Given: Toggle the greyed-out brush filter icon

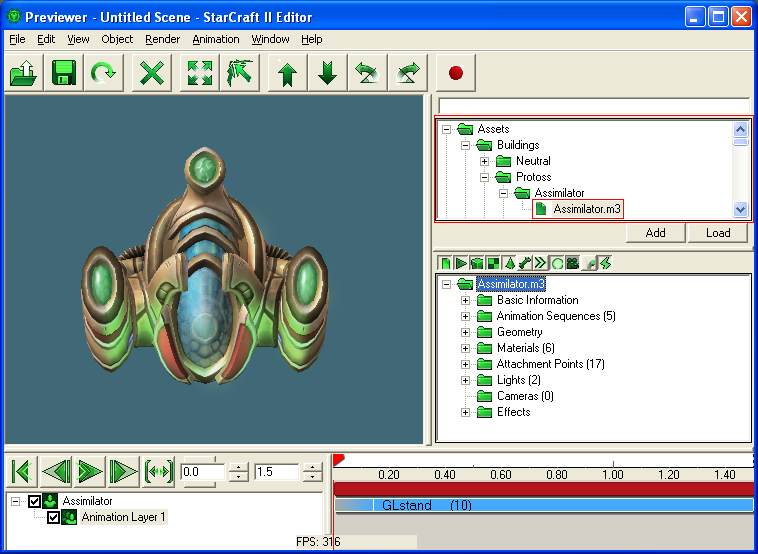Looking at the screenshot, I should (x=589, y=263).
